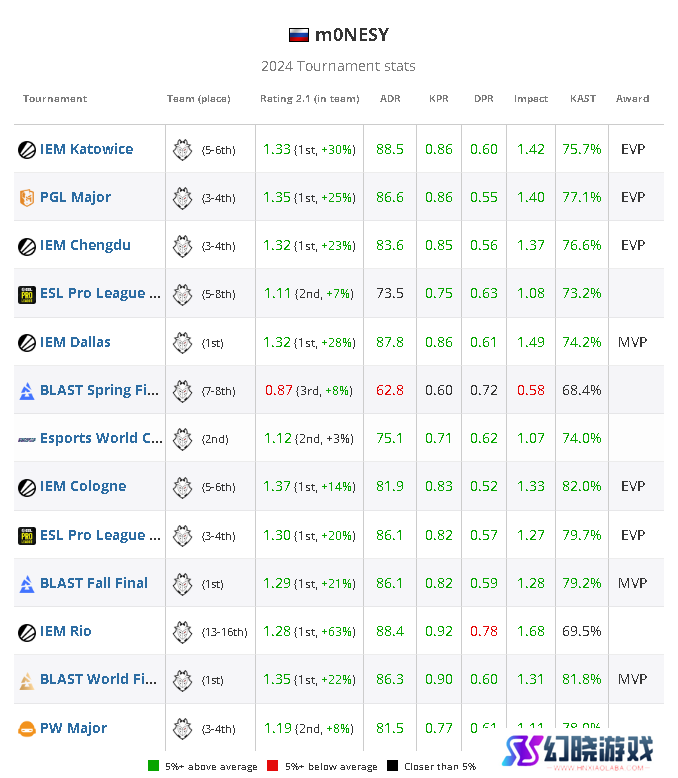678x778 pixels.
Task: Click the red below-average legend swatch
Action: [x=272, y=766]
